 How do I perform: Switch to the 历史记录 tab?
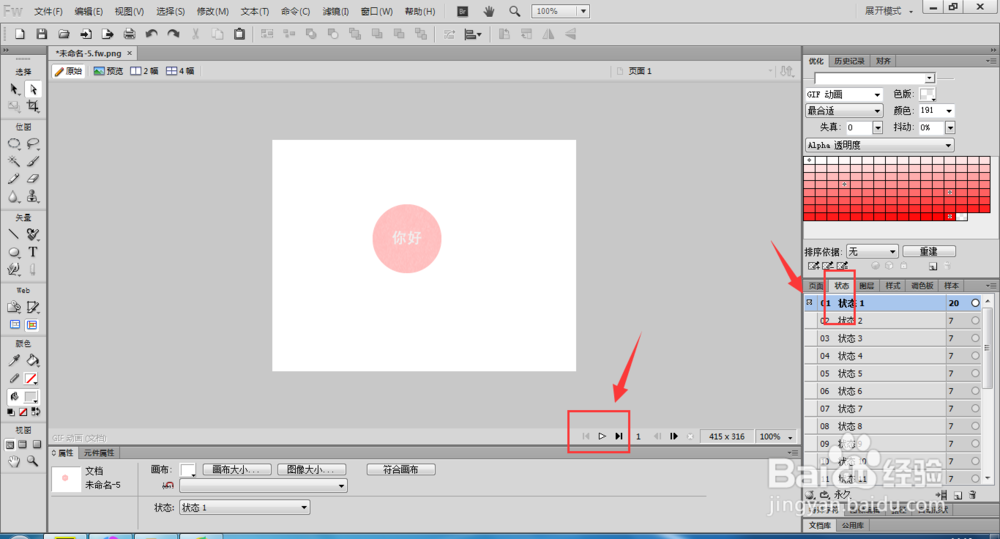coord(849,61)
